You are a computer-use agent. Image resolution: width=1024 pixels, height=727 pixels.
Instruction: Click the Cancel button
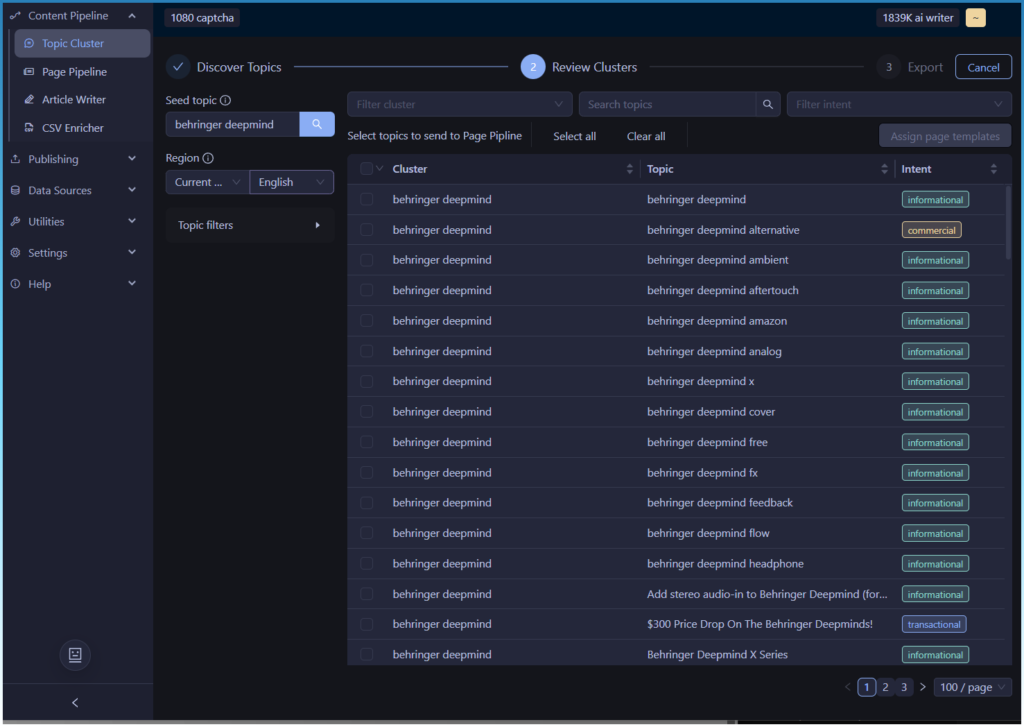(x=983, y=67)
